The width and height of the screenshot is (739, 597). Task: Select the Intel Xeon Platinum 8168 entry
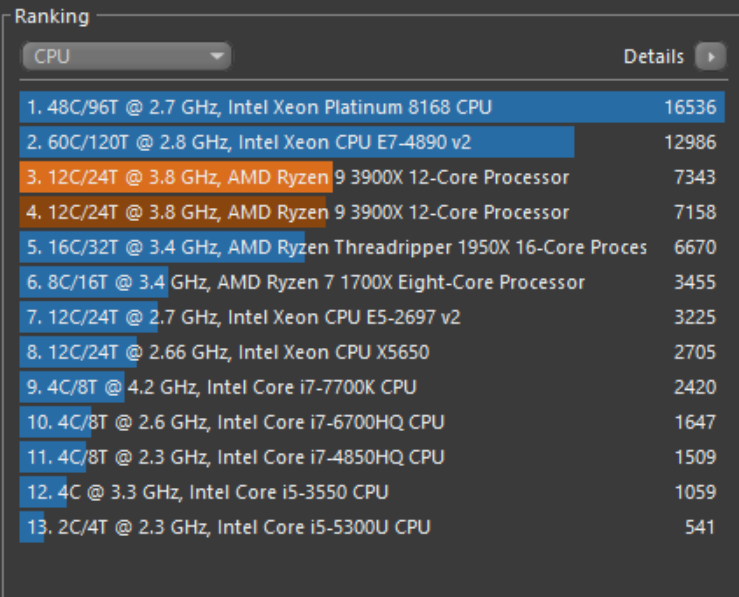pos(372,107)
